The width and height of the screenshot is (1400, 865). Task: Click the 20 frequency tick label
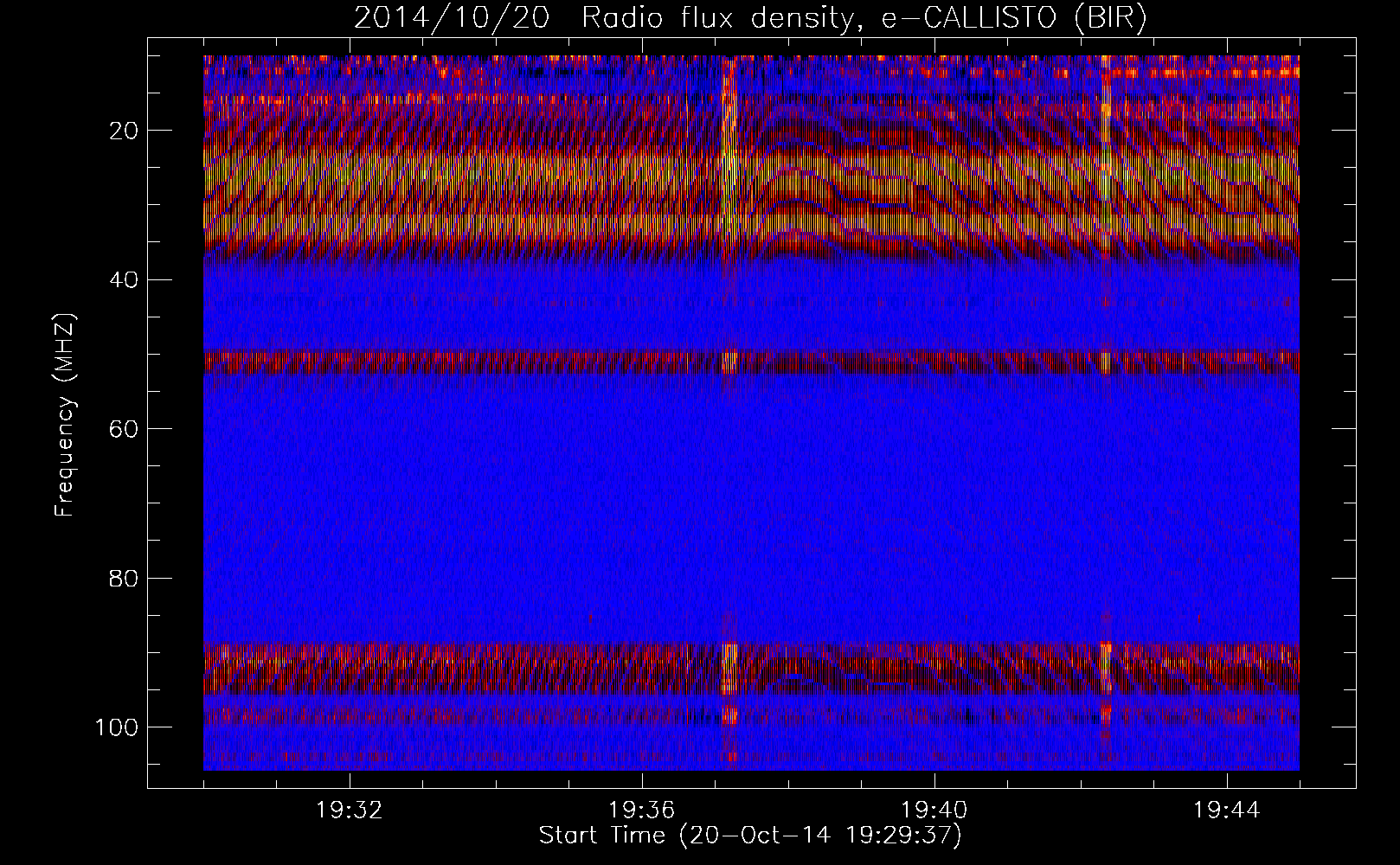pyautogui.click(x=125, y=131)
